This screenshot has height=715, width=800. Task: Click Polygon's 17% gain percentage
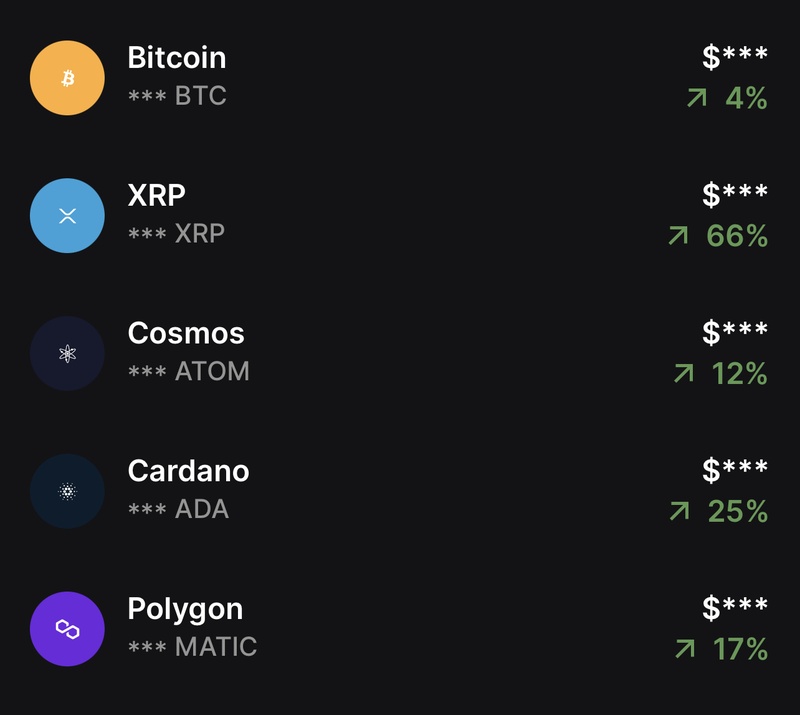tap(740, 649)
